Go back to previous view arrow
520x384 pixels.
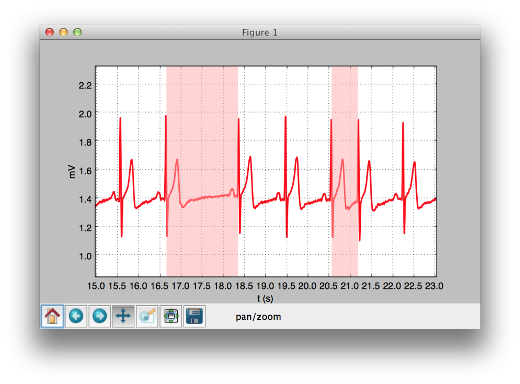(76, 316)
